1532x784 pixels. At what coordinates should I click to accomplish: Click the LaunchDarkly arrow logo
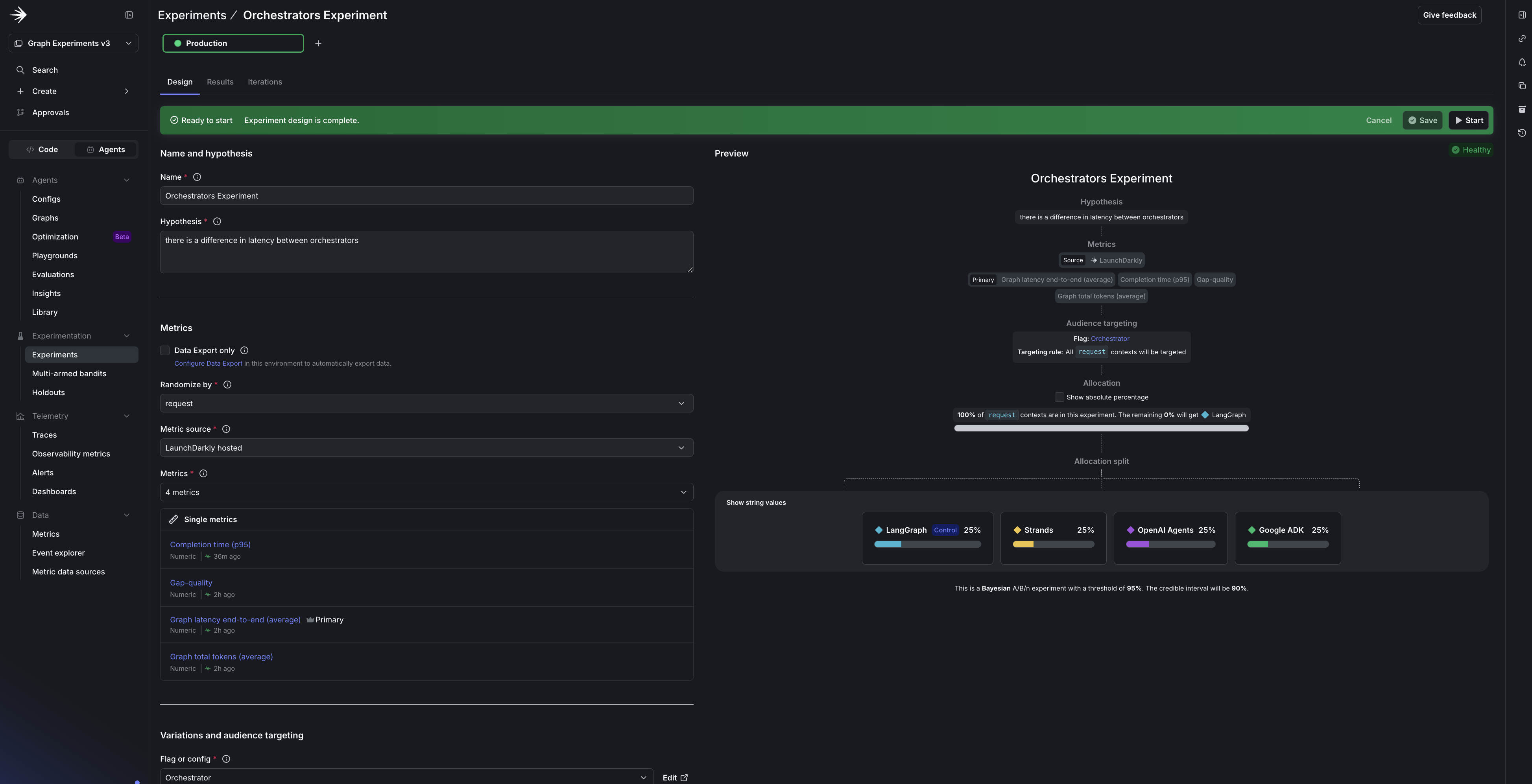tap(18, 15)
